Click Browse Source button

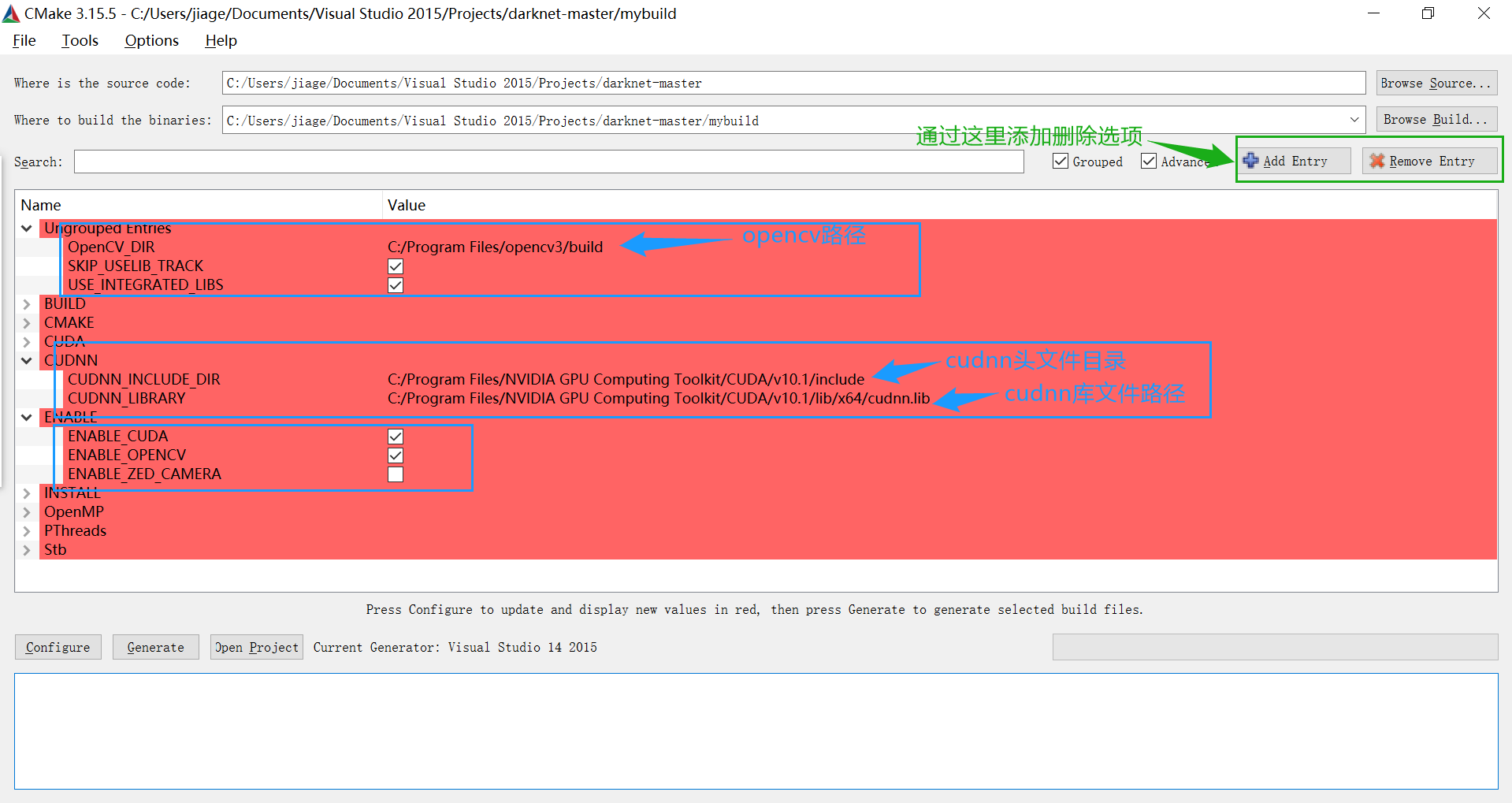coord(1436,83)
